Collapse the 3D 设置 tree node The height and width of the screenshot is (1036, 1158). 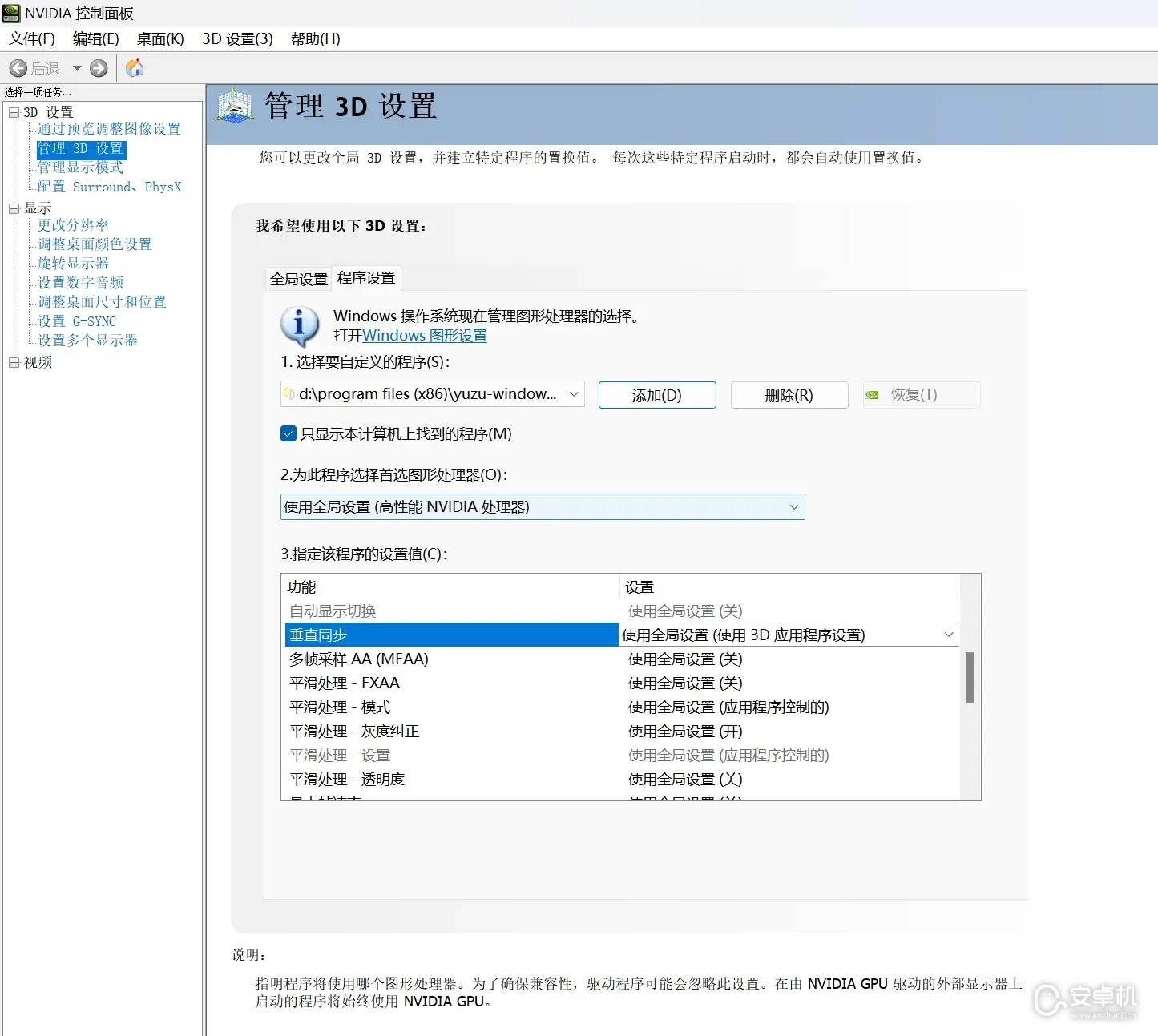click(14, 112)
